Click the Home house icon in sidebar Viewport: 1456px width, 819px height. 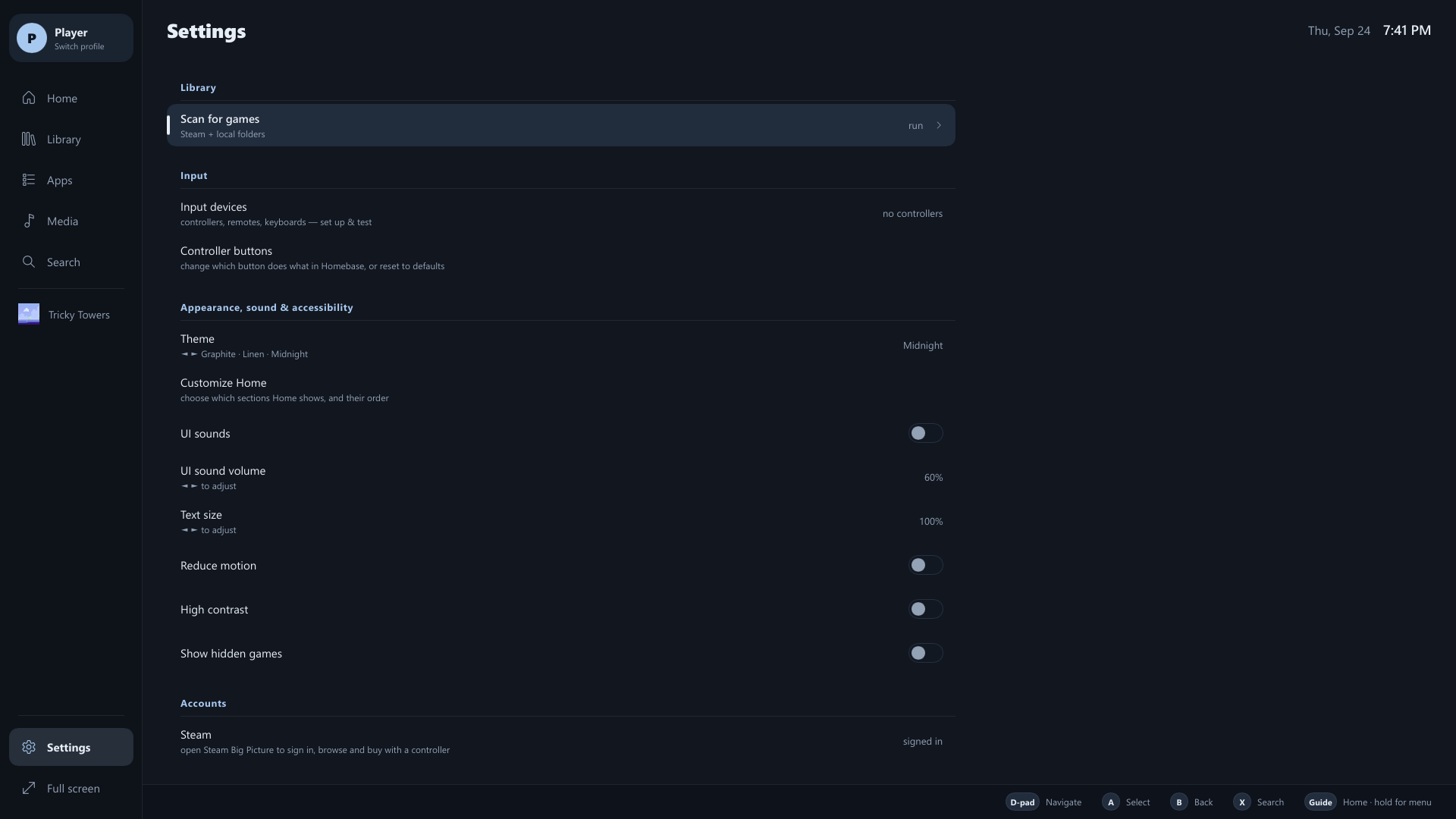29,98
